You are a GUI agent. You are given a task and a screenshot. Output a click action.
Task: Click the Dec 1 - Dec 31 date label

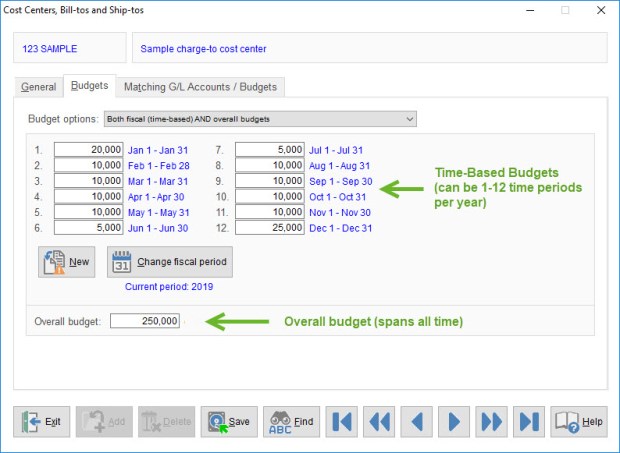tap(340, 228)
